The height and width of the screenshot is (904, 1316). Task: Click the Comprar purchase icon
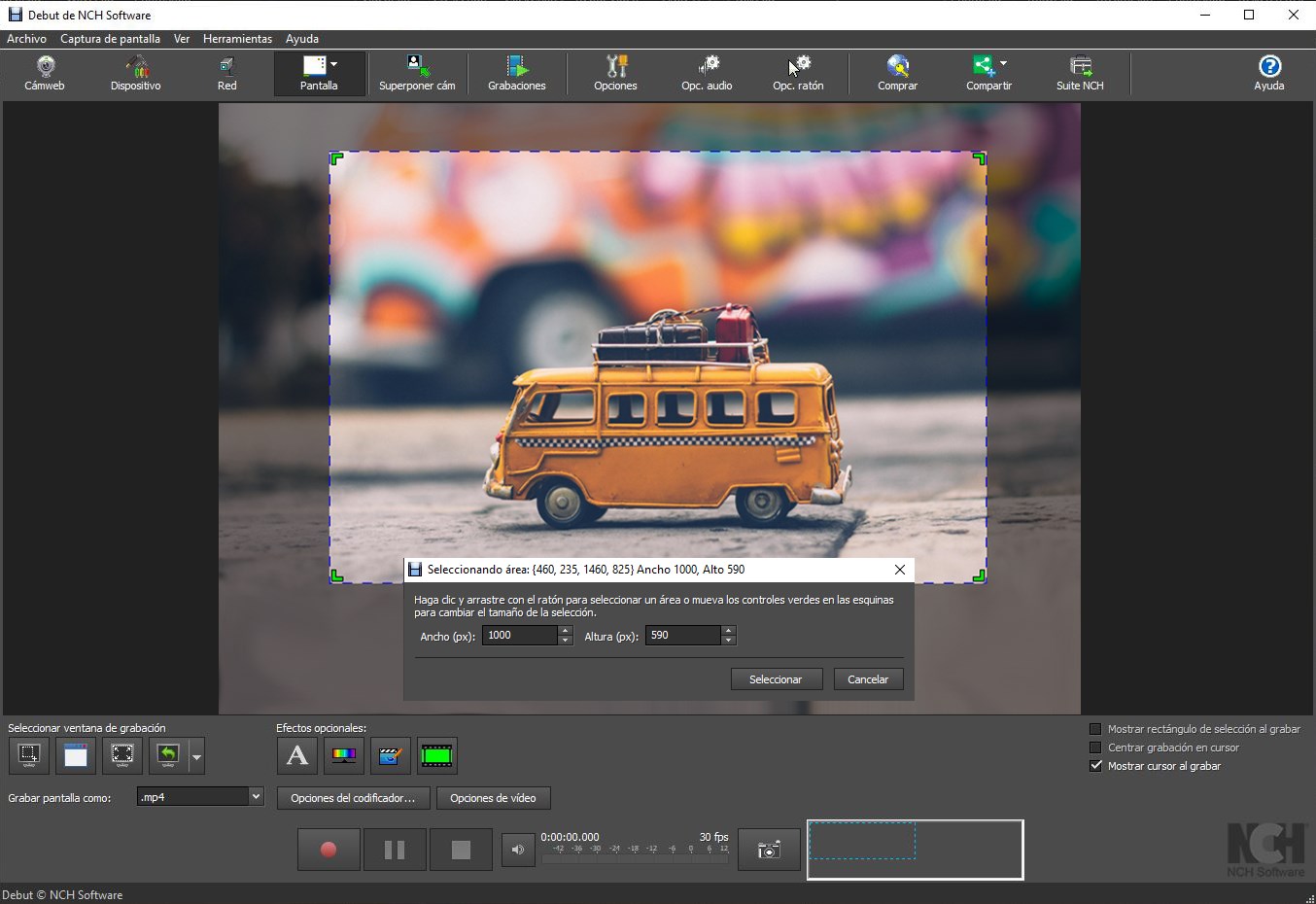(897, 74)
